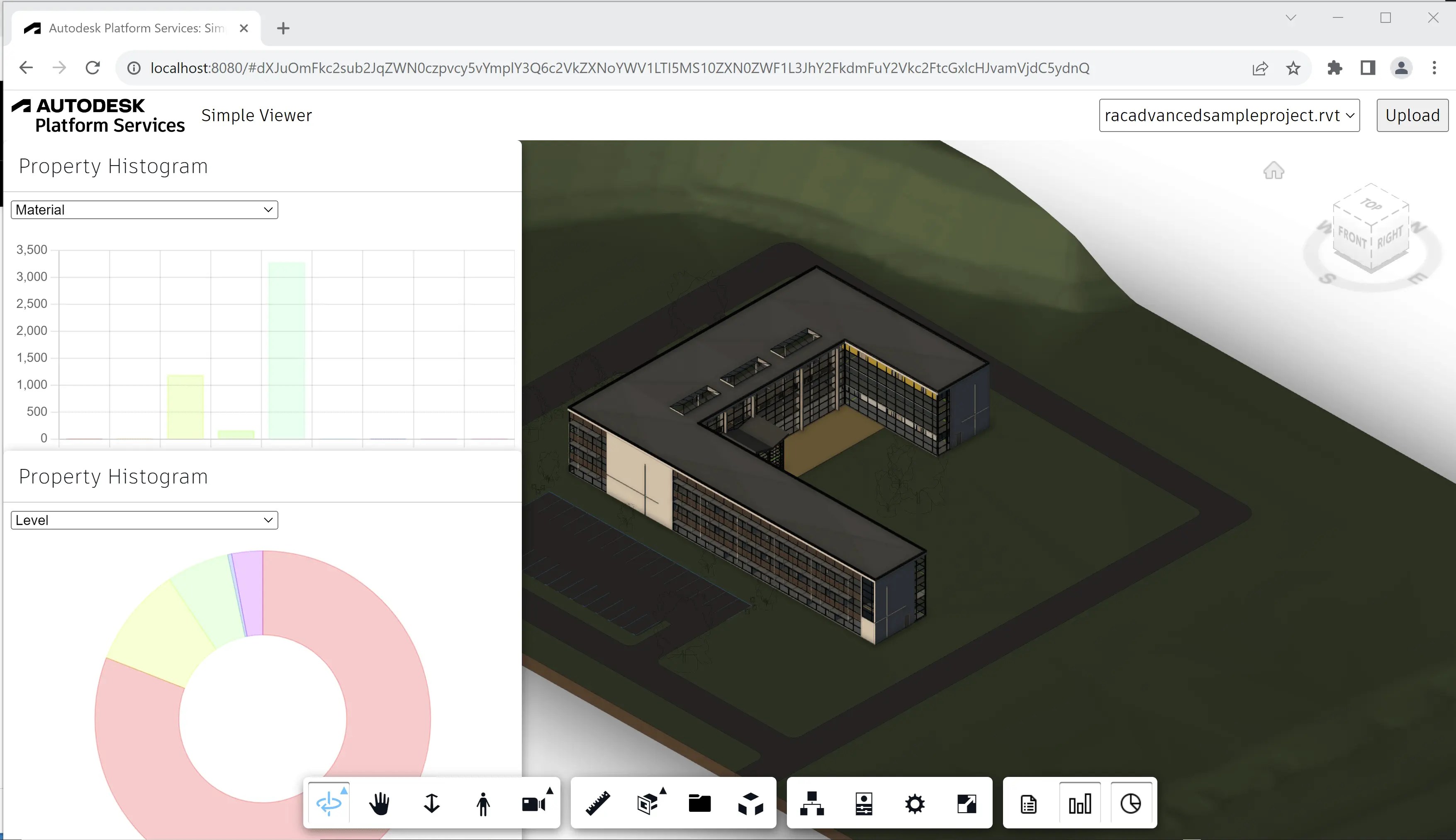The image size is (1456, 840).
Task: Open the Material property dropdown
Action: pyautogui.click(x=144, y=210)
